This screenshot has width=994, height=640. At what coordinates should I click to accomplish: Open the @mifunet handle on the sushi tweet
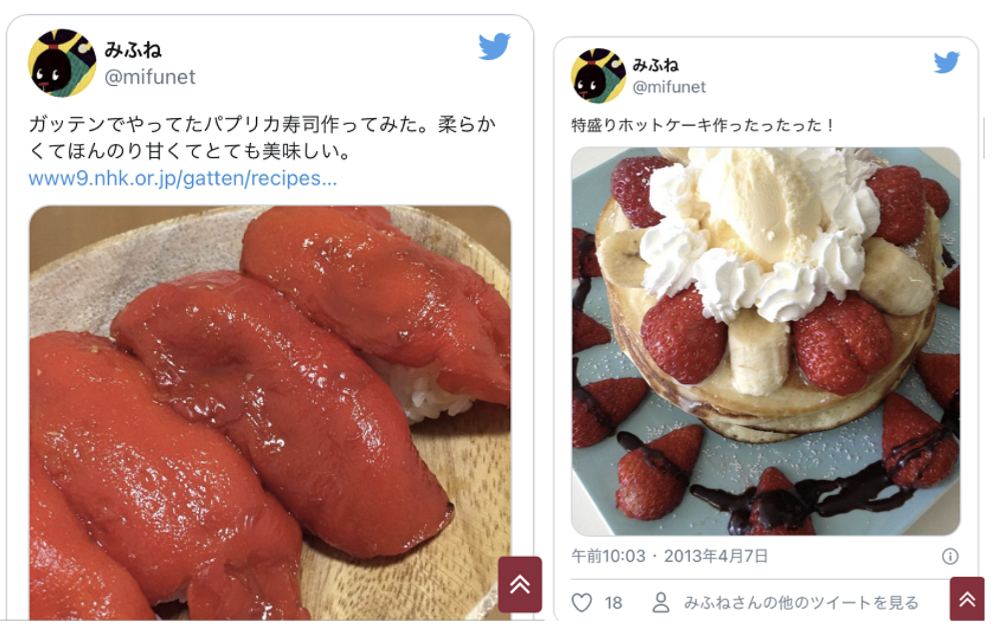click(x=150, y=77)
